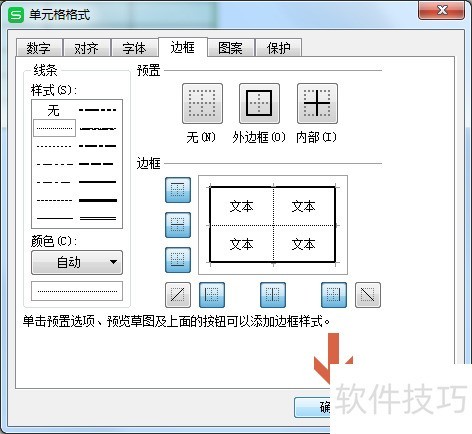Select the thickest solid line style
The height and width of the screenshot is (434, 472).
(x=98, y=200)
